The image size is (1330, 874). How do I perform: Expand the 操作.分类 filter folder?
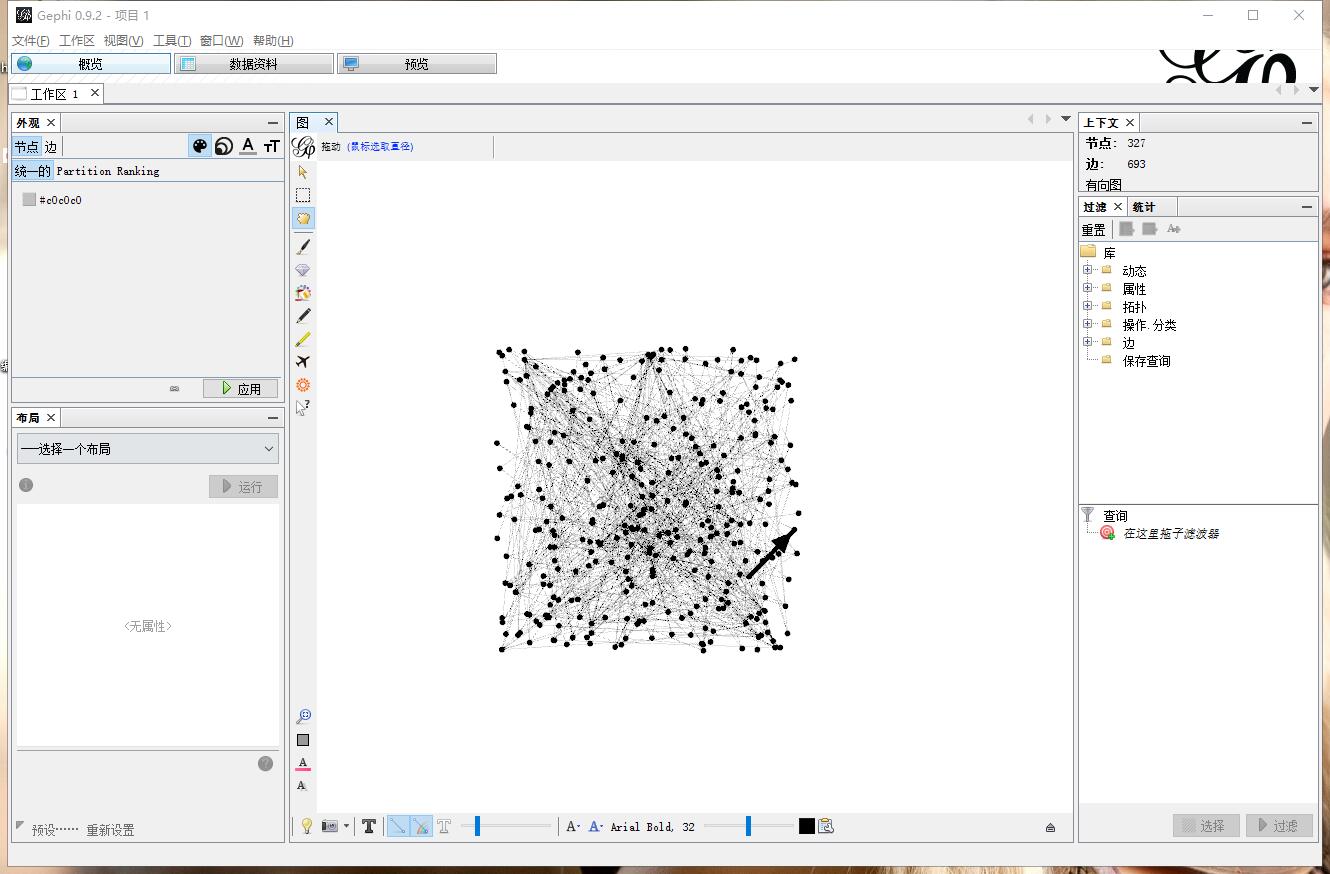(x=1087, y=324)
